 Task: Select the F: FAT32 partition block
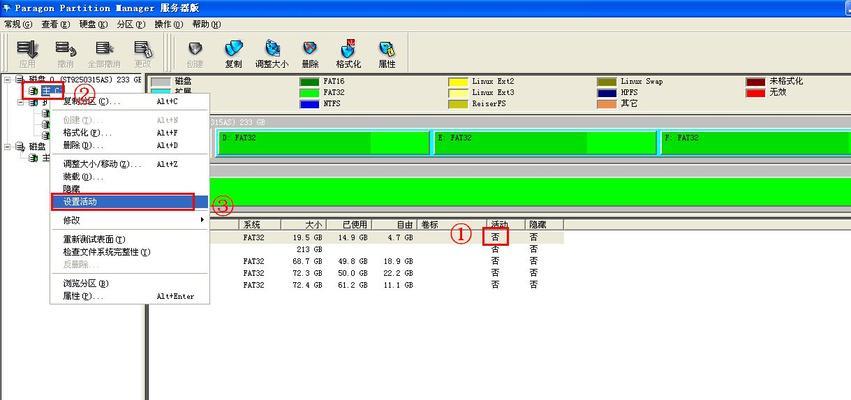click(x=755, y=142)
